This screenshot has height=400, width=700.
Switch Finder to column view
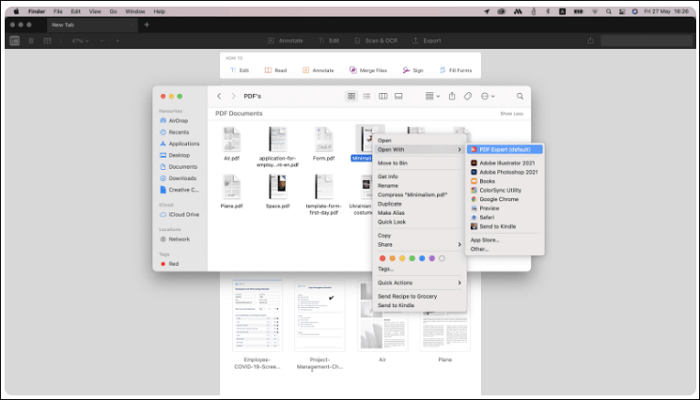[x=383, y=96]
